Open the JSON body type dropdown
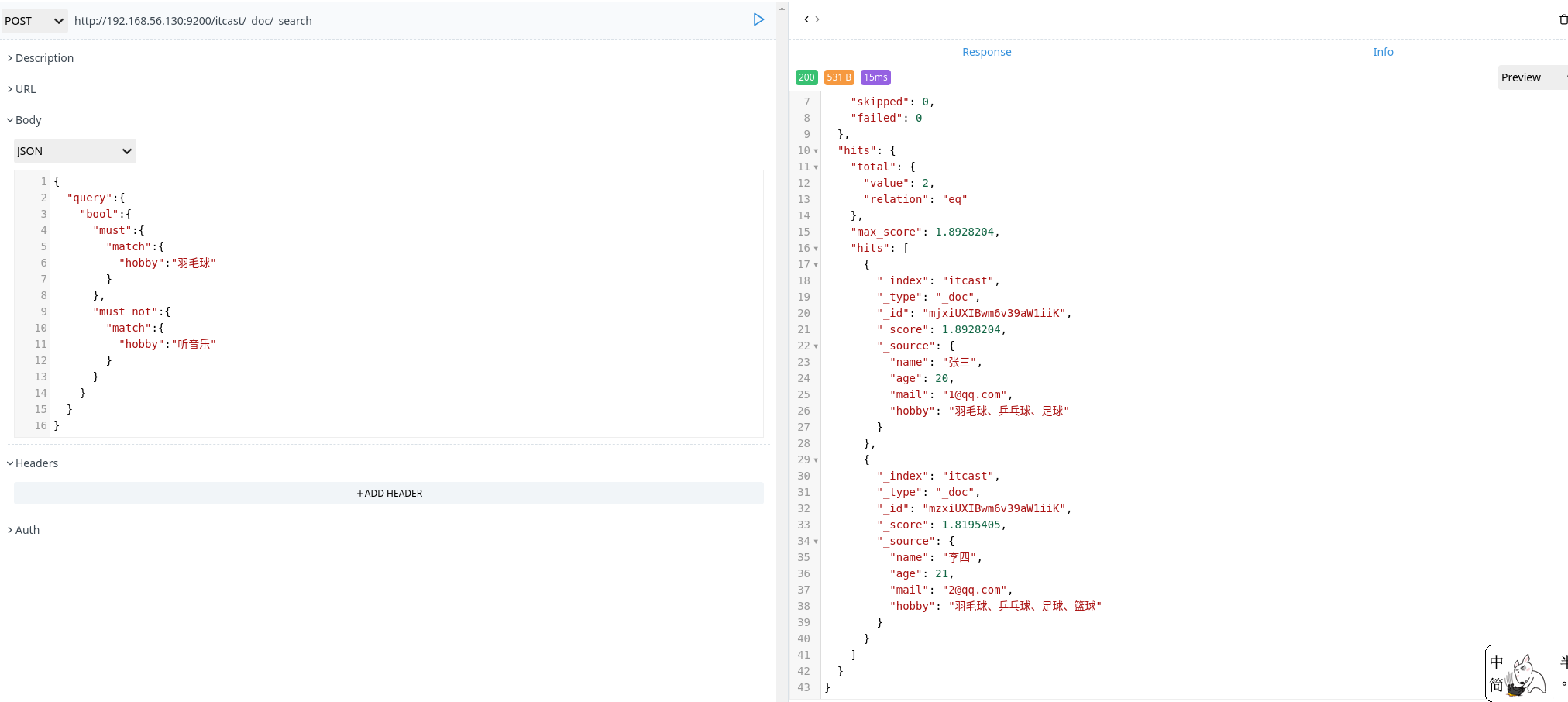Image resolution: width=1568 pixels, height=702 pixels. click(x=74, y=150)
